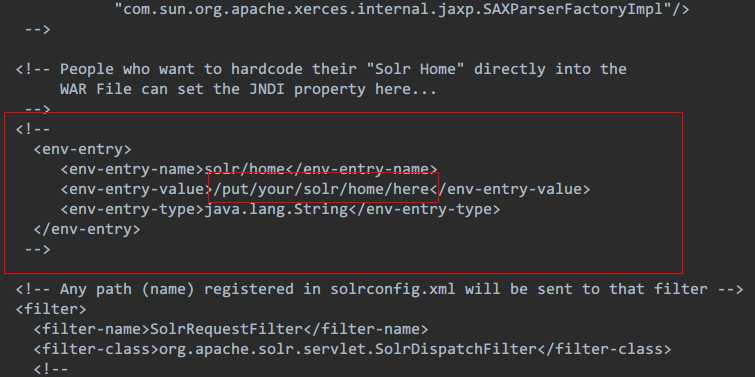Screen dimensions: 755x377
Task: Place cursor in /put/your/solr/home/here path
Action: [x=321, y=189]
